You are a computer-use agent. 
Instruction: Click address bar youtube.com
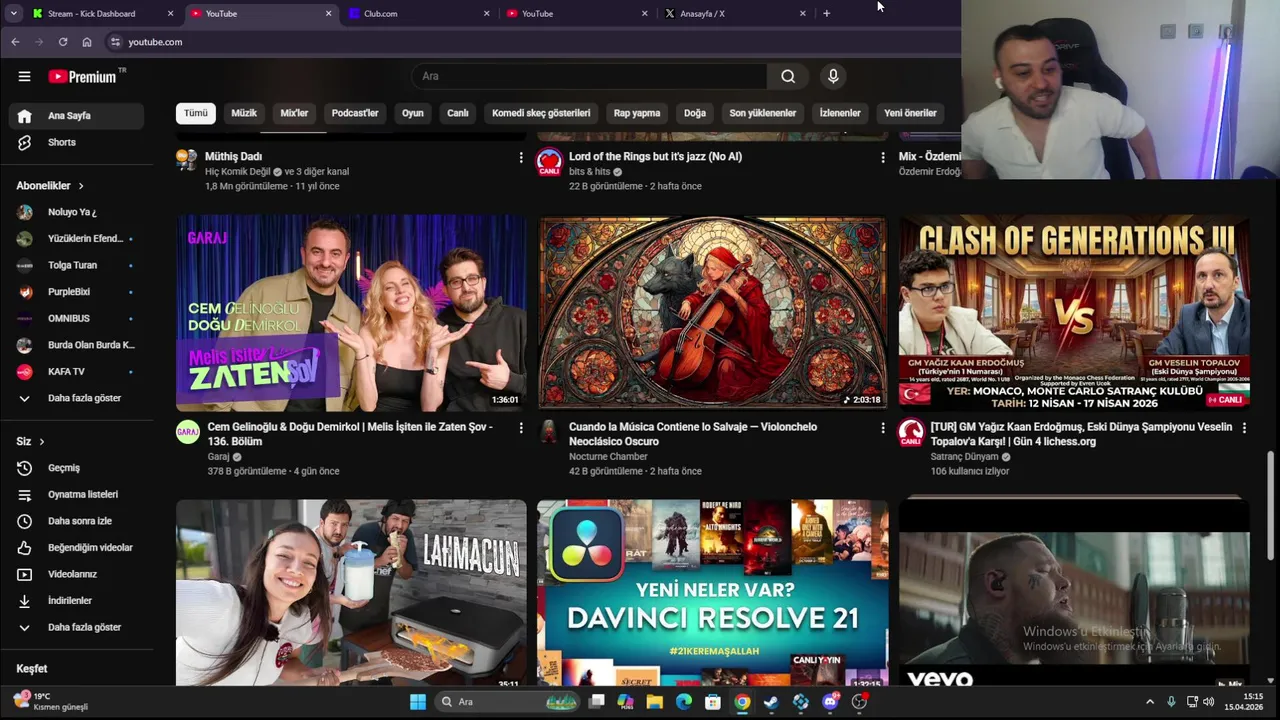point(155,42)
